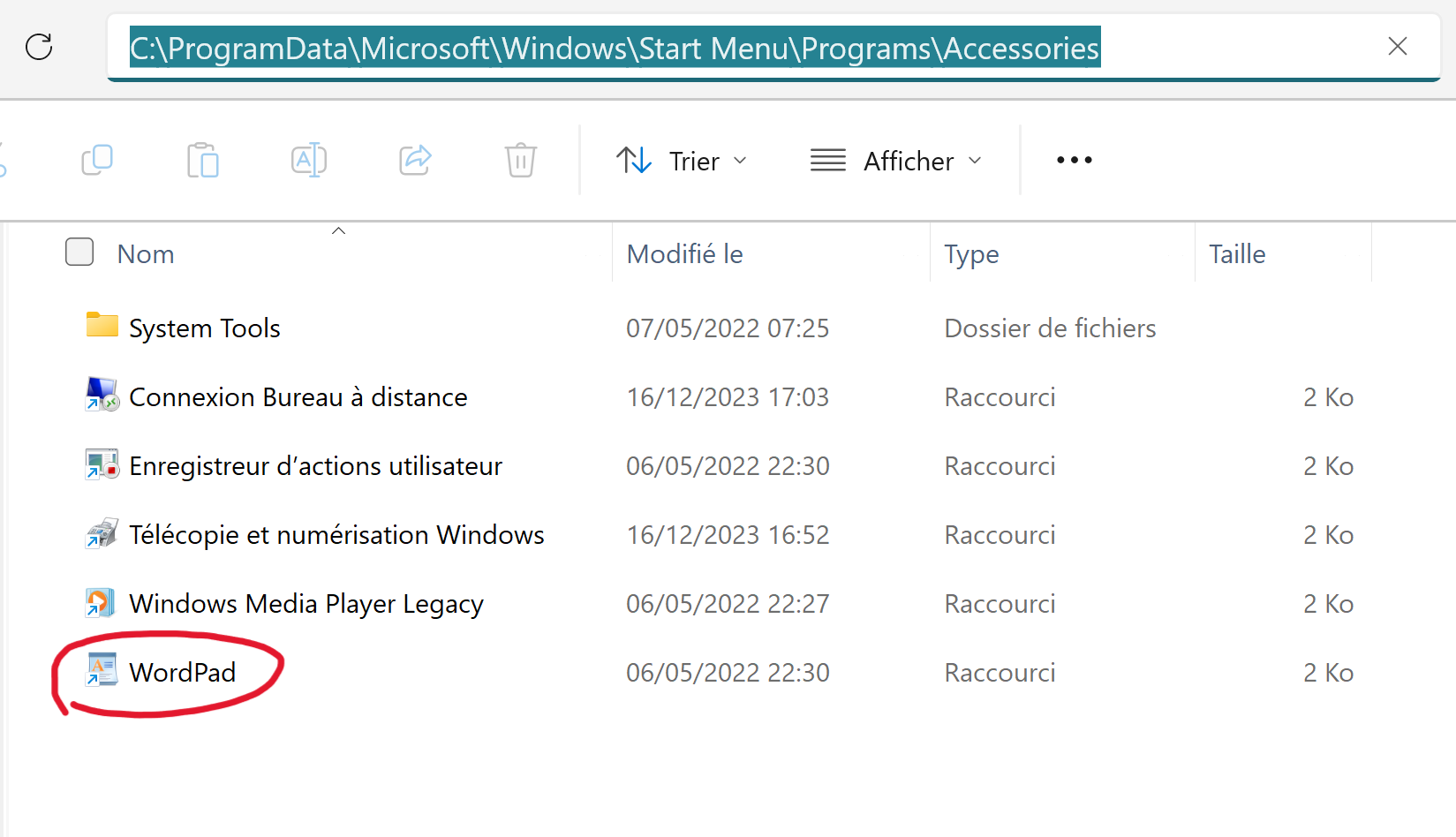Select Enregistreur d'actions utilisateur name

pos(315,466)
